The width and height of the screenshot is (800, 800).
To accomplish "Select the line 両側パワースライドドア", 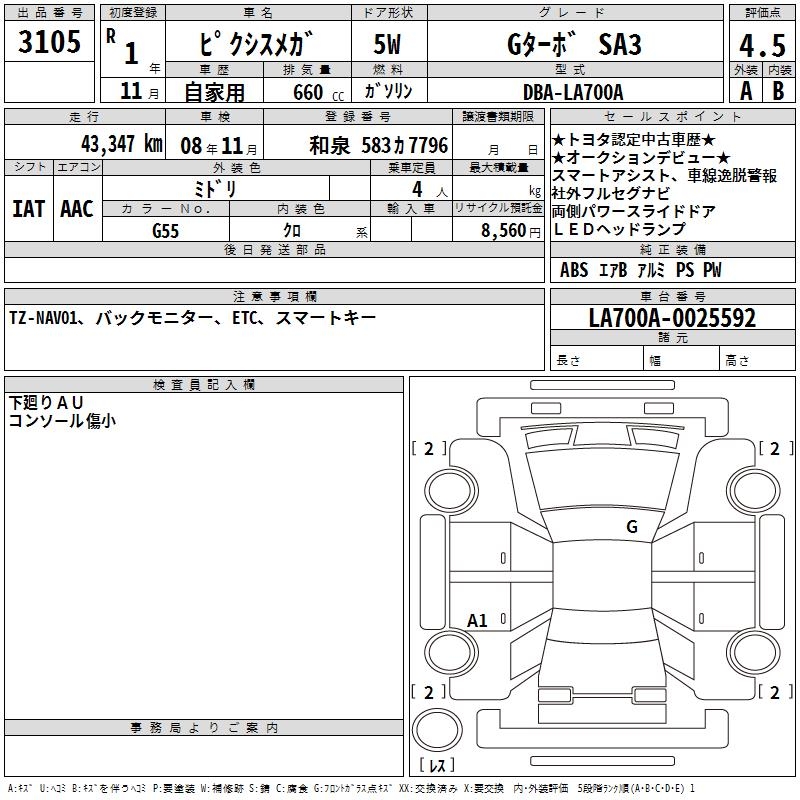I will coord(634,211).
